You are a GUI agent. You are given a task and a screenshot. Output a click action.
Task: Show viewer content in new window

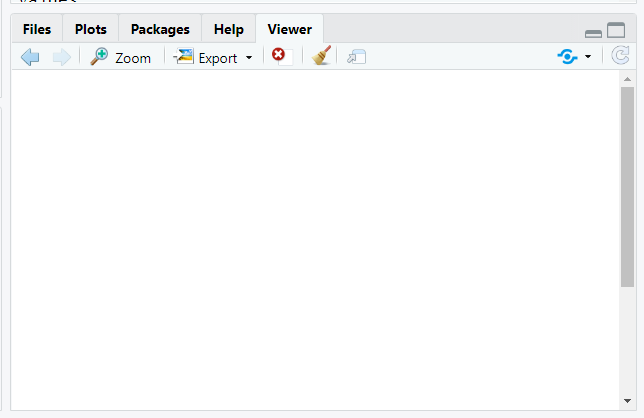coord(356,57)
